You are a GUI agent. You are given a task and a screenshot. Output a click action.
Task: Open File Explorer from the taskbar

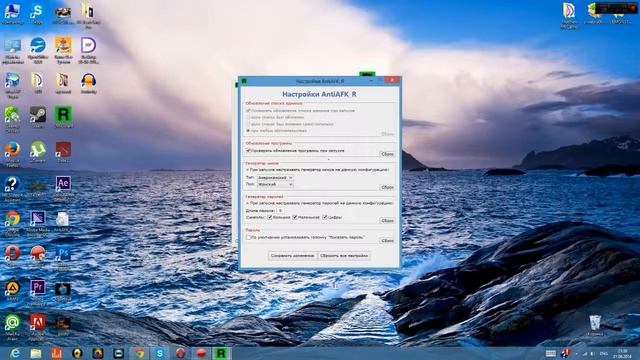point(36,353)
